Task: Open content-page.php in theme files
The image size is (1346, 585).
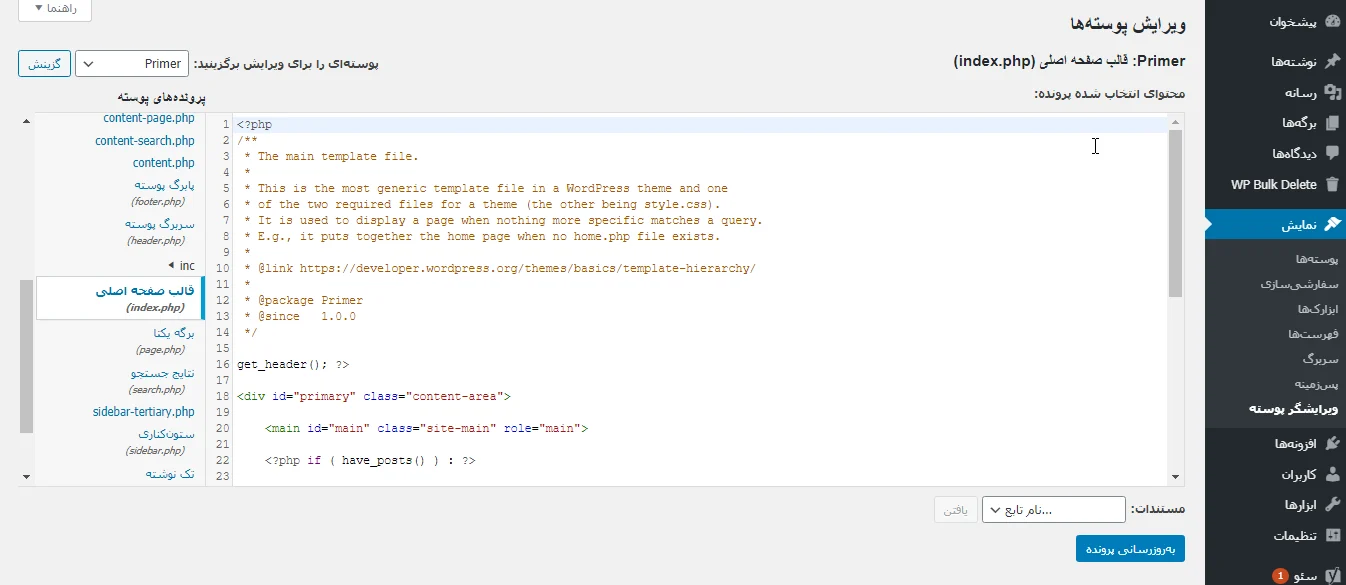Action: 149,118
